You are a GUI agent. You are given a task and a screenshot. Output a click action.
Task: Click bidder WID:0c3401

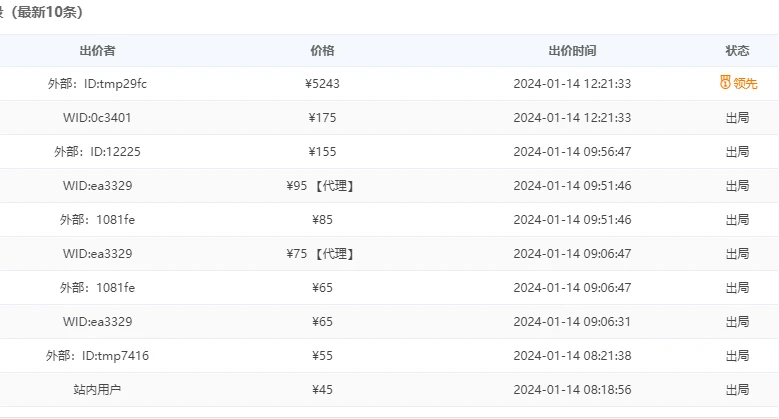click(x=97, y=118)
